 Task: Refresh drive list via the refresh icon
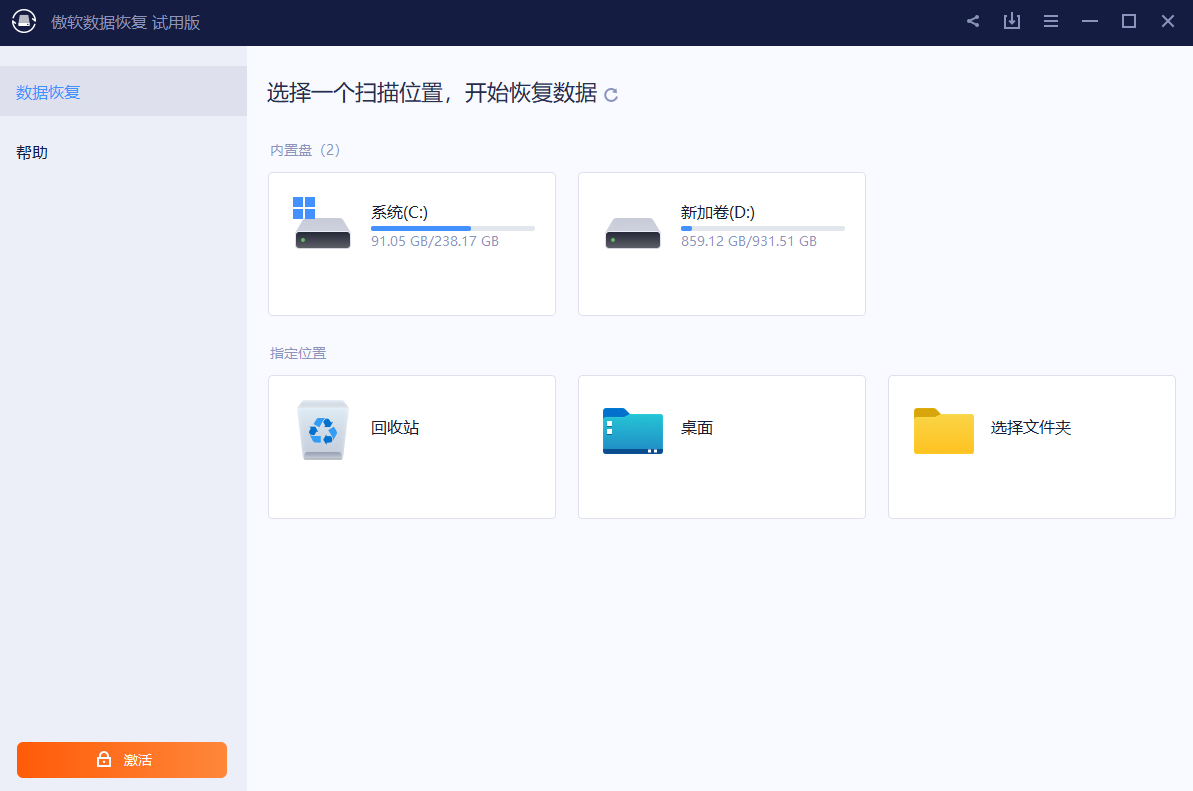click(610, 95)
